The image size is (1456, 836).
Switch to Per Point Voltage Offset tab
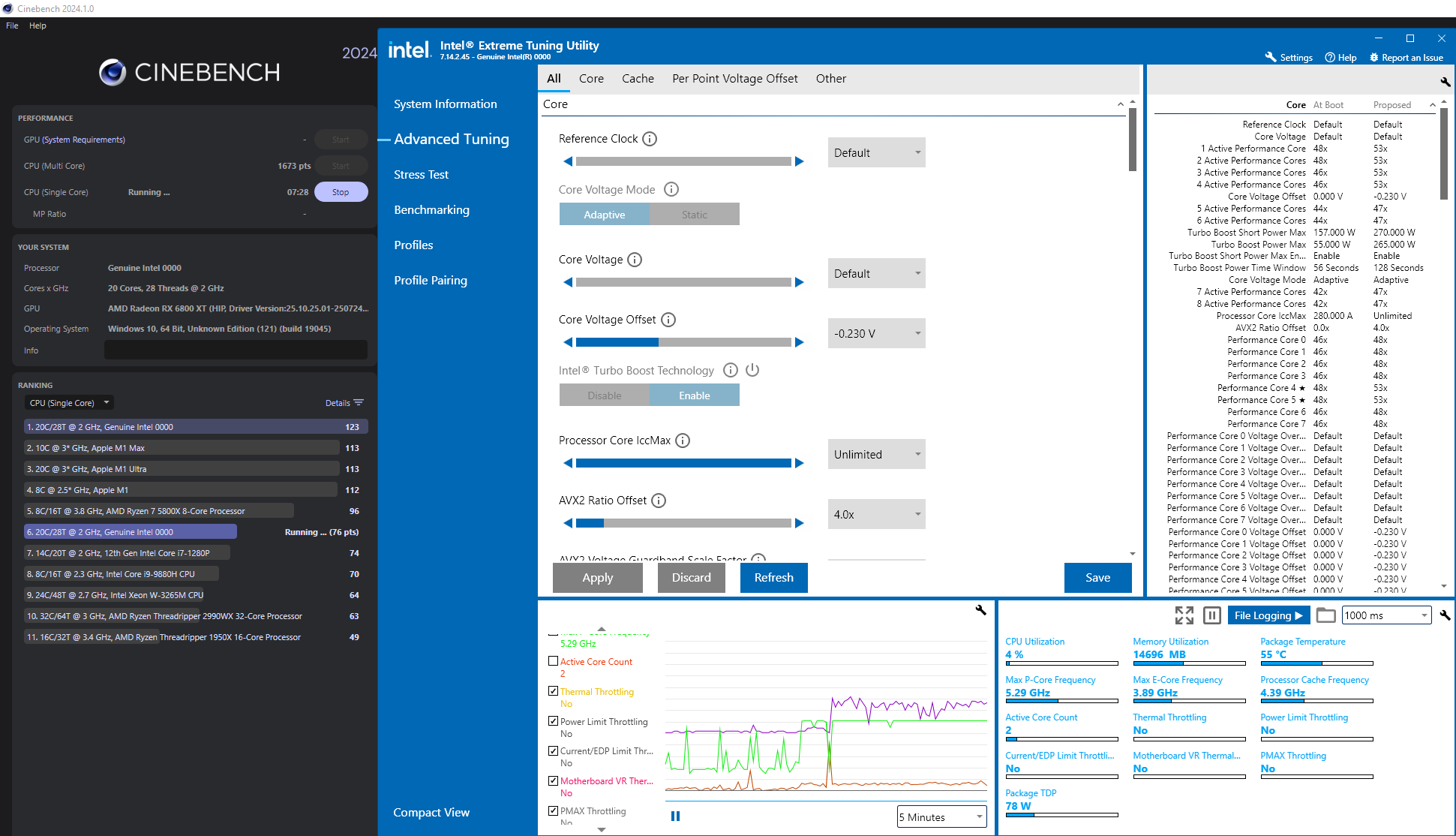[x=735, y=79]
